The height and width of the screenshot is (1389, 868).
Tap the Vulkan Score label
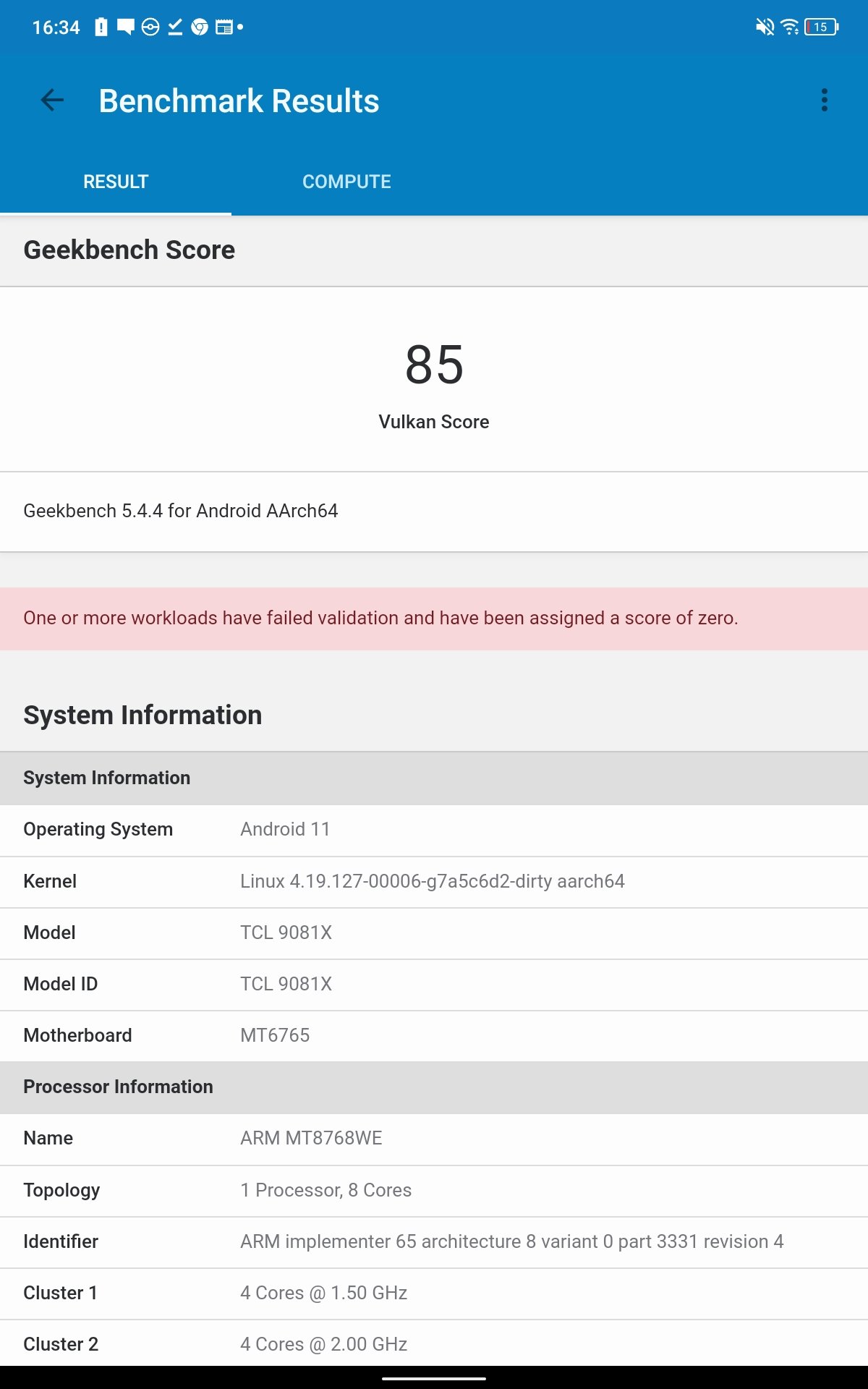click(434, 422)
